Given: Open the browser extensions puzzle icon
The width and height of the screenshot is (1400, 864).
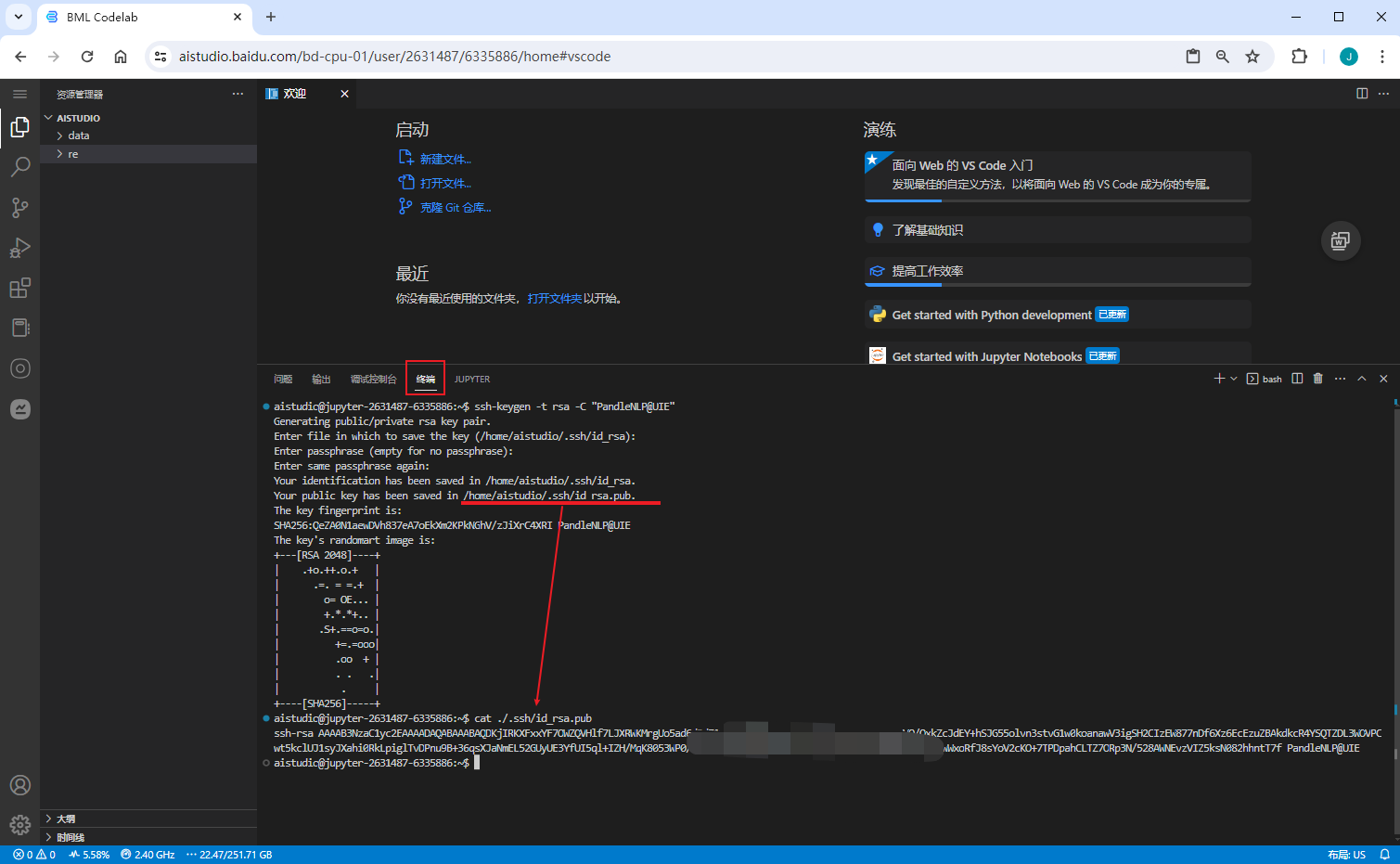Looking at the screenshot, I should pyautogui.click(x=1299, y=57).
